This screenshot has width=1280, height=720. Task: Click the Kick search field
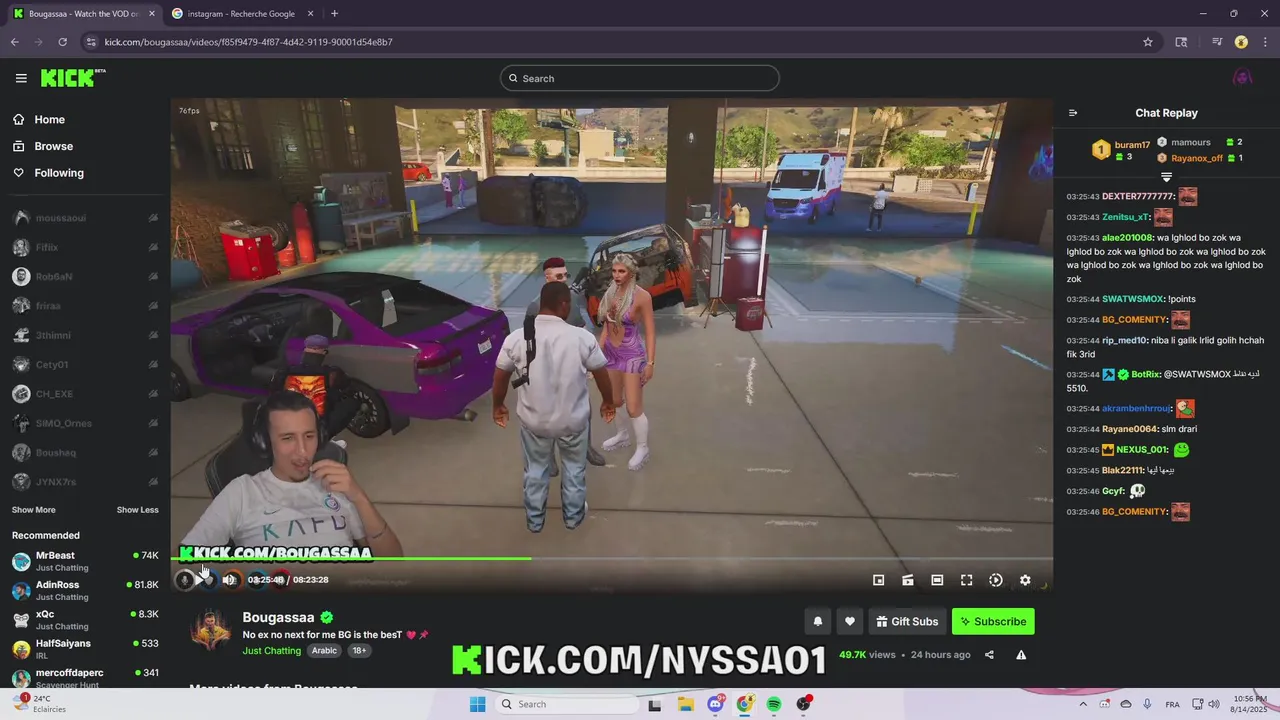click(x=640, y=78)
